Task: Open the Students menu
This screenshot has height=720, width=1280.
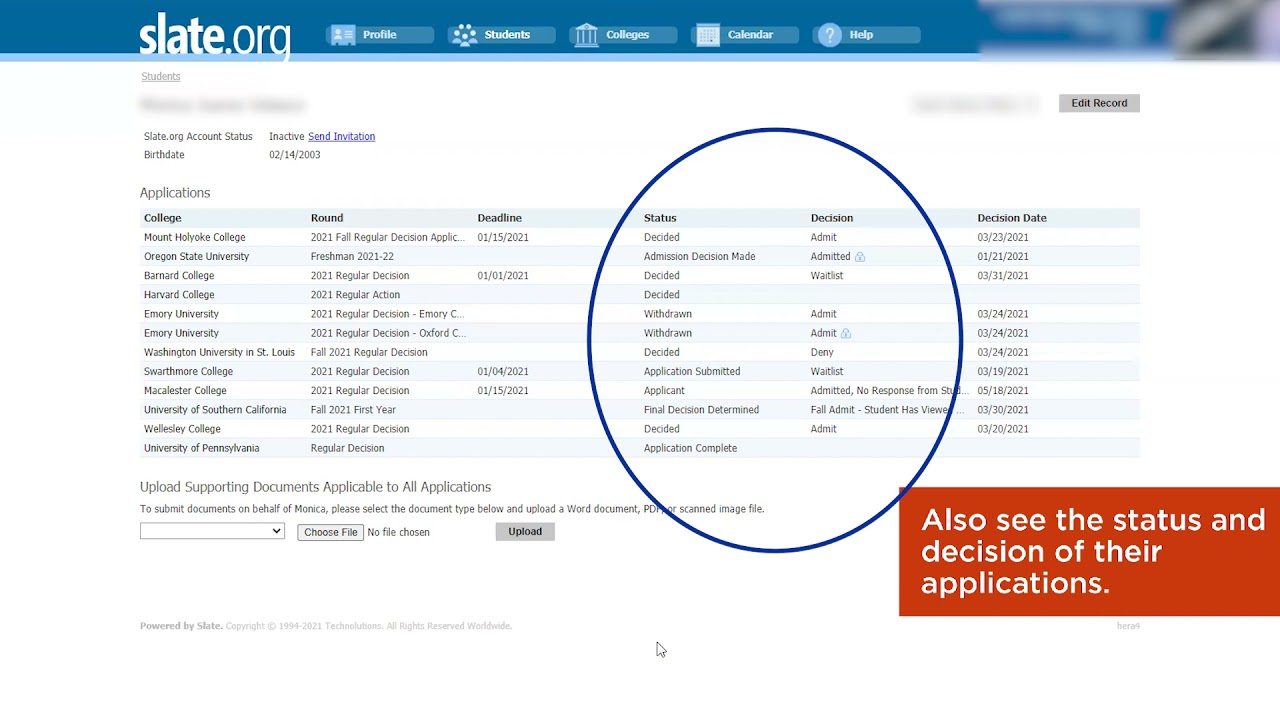Action: (502, 35)
